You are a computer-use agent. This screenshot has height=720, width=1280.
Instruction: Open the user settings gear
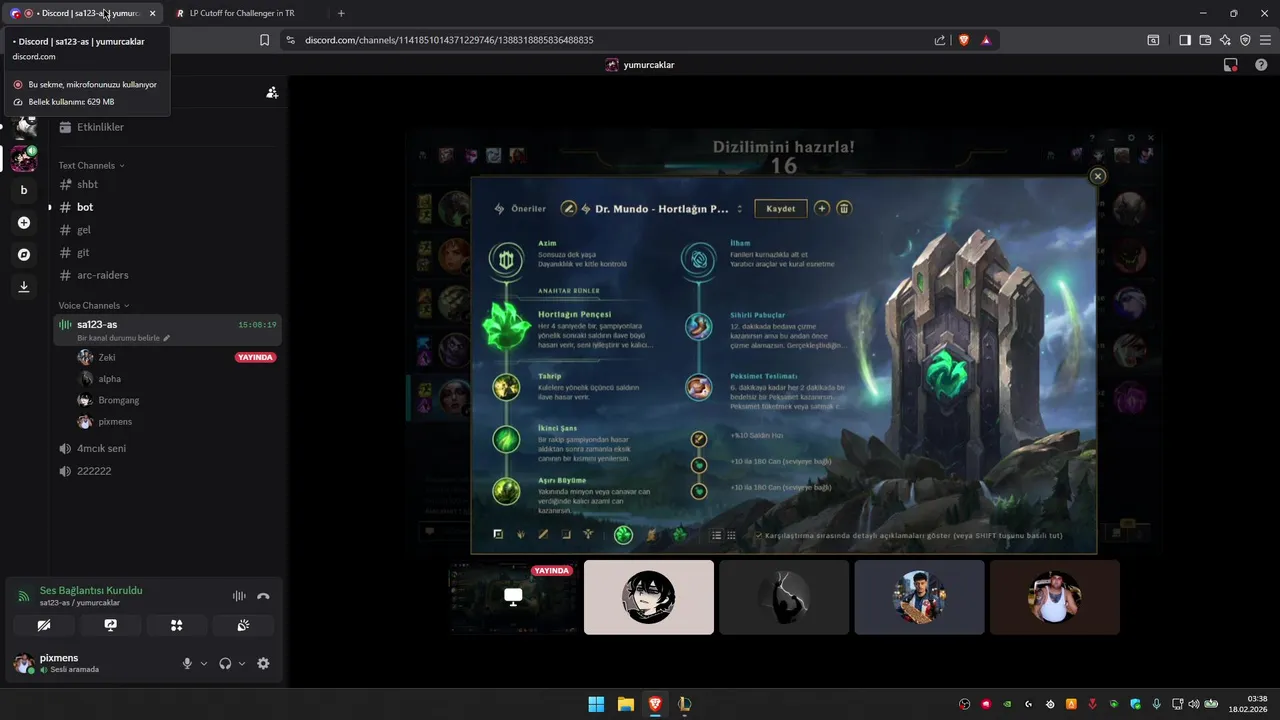coord(263,663)
